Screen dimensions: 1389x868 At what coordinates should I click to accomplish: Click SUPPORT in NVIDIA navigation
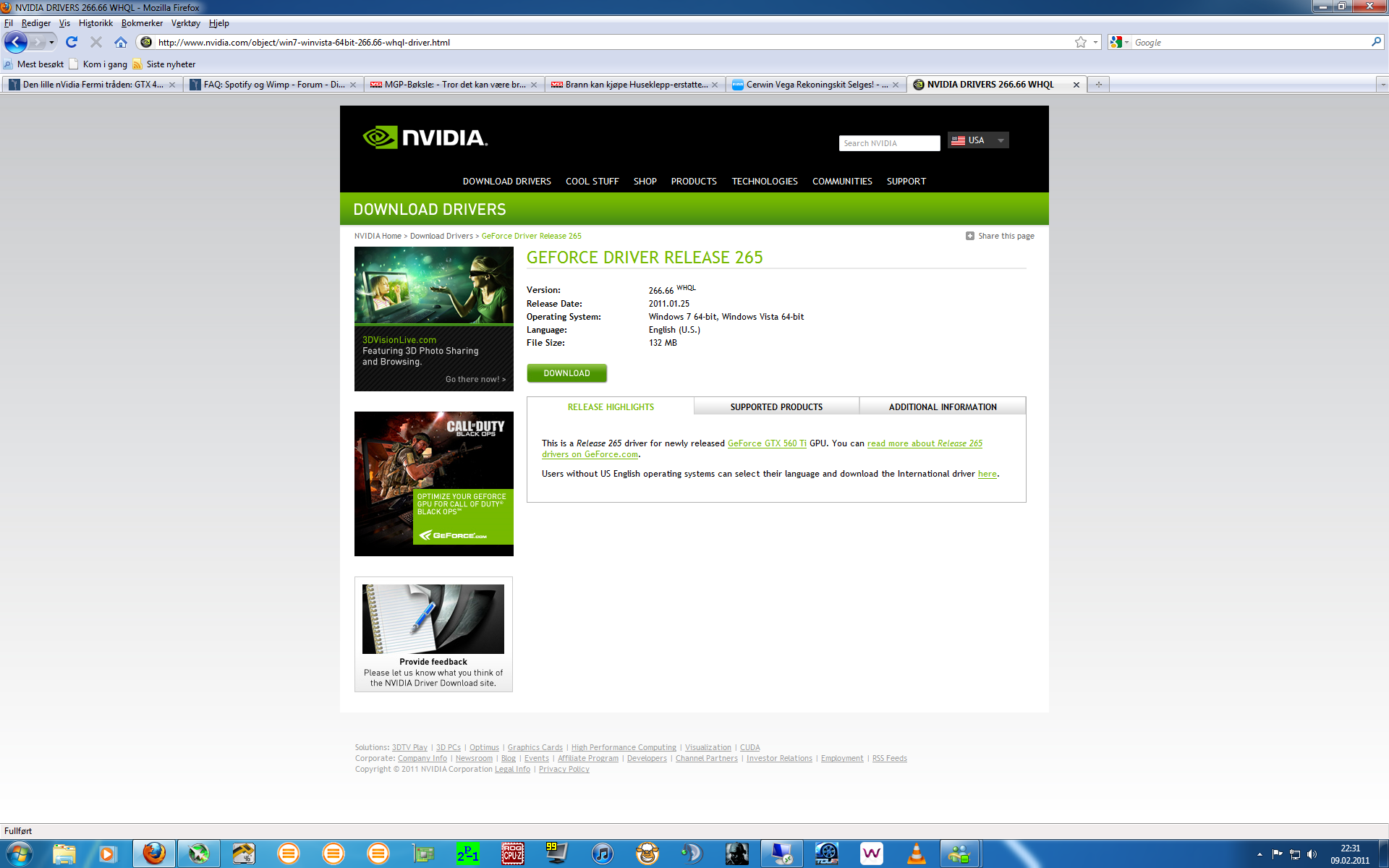pyautogui.click(x=906, y=182)
